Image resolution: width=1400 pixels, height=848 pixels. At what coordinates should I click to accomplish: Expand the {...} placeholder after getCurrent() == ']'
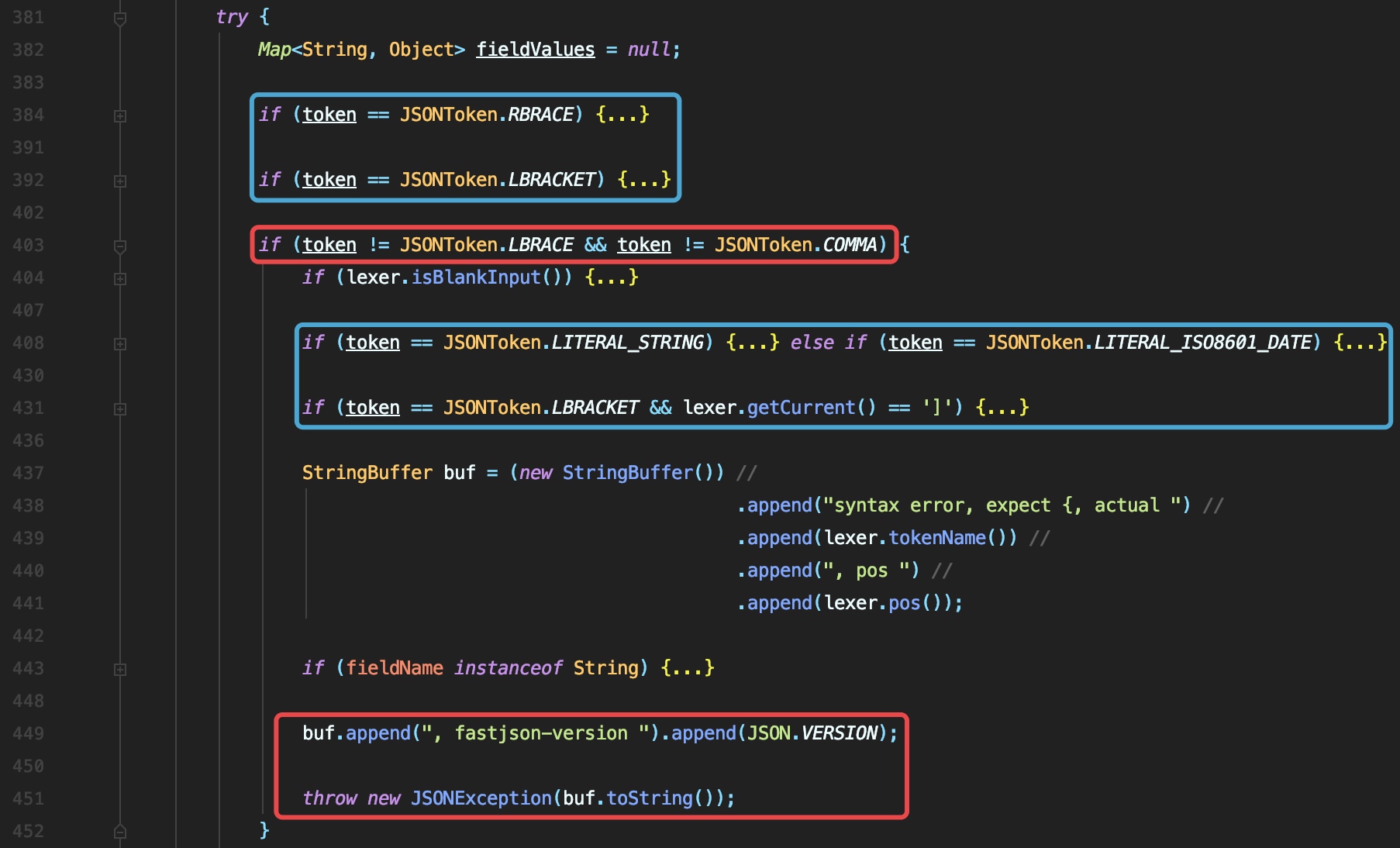[x=1002, y=408]
